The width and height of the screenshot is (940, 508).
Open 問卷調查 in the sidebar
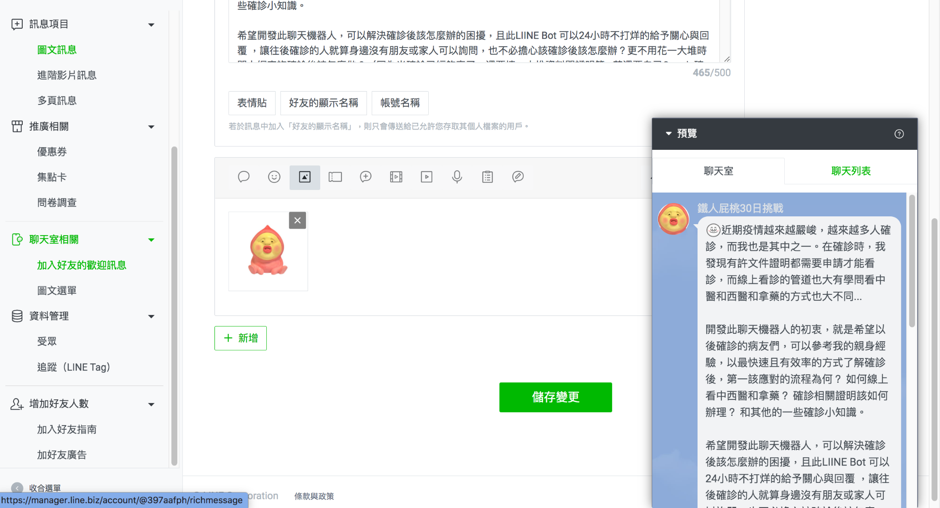pos(57,203)
